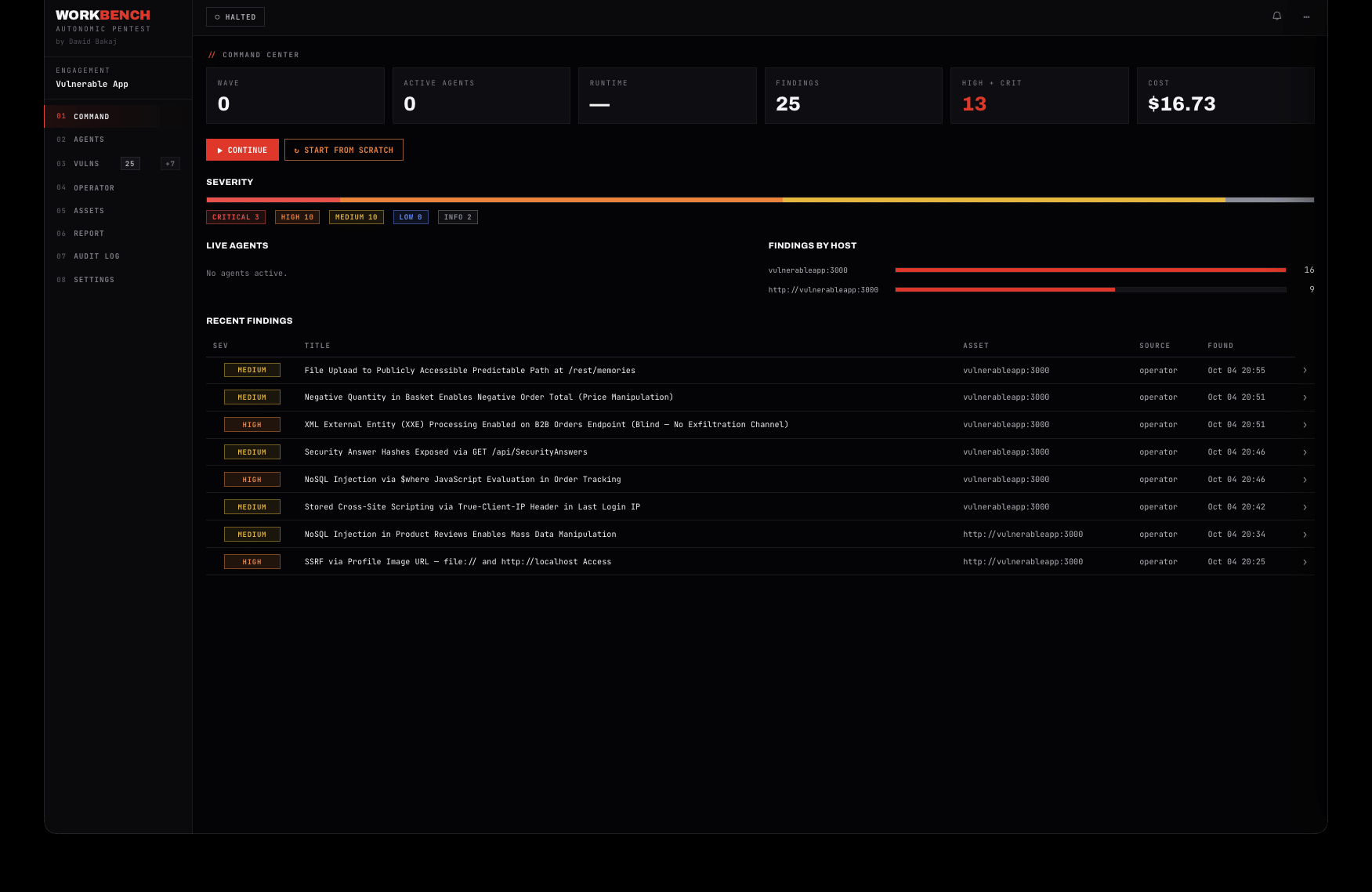Click the WORKBENCH logo

[x=103, y=15]
